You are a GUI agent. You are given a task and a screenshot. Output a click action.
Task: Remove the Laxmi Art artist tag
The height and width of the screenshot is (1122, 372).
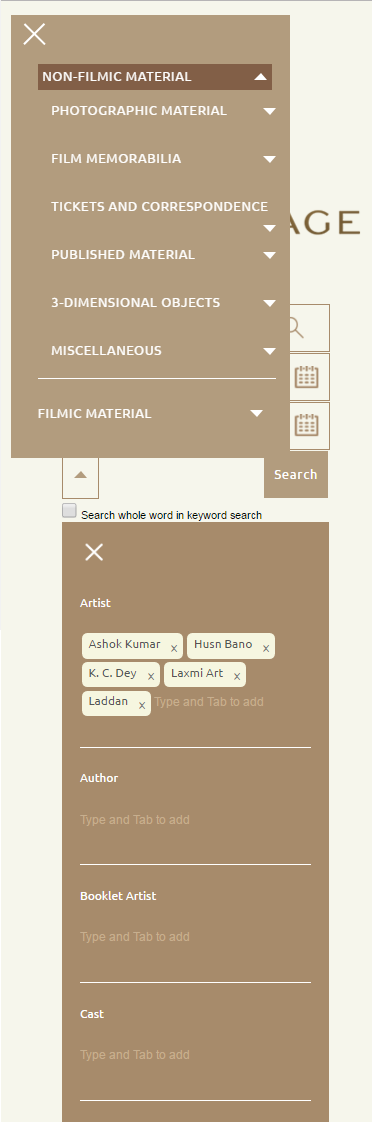click(x=237, y=676)
